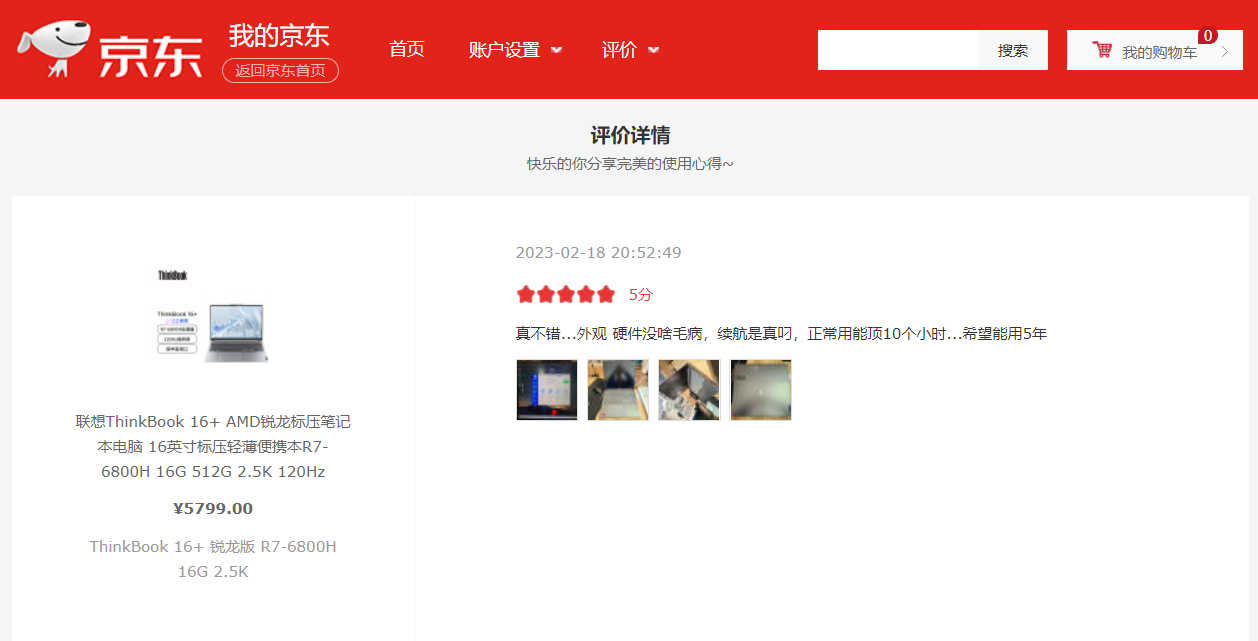1258x641 pixels.
Task: Open the shopping cart icon
Action: [1102, 50]
